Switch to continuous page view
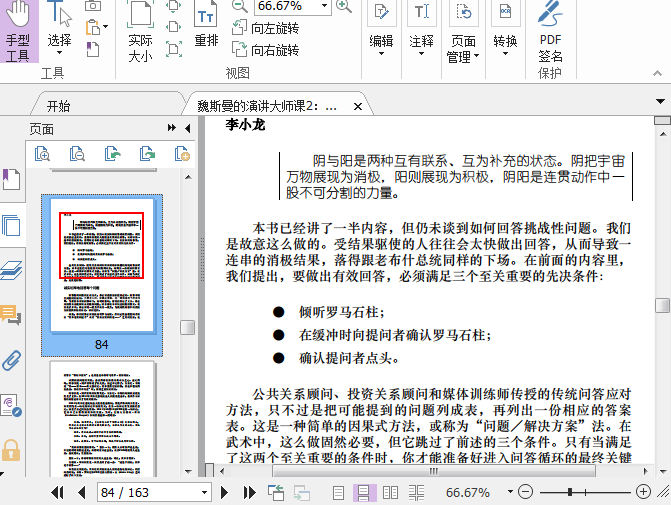This screenshot has width=671, height=505. tap(364, 493)
